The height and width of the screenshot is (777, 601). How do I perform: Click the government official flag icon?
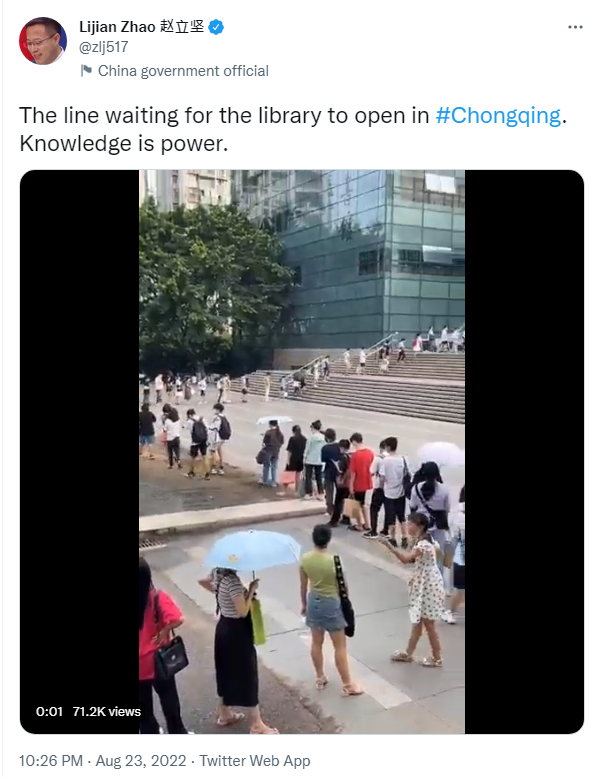(86, 71)
